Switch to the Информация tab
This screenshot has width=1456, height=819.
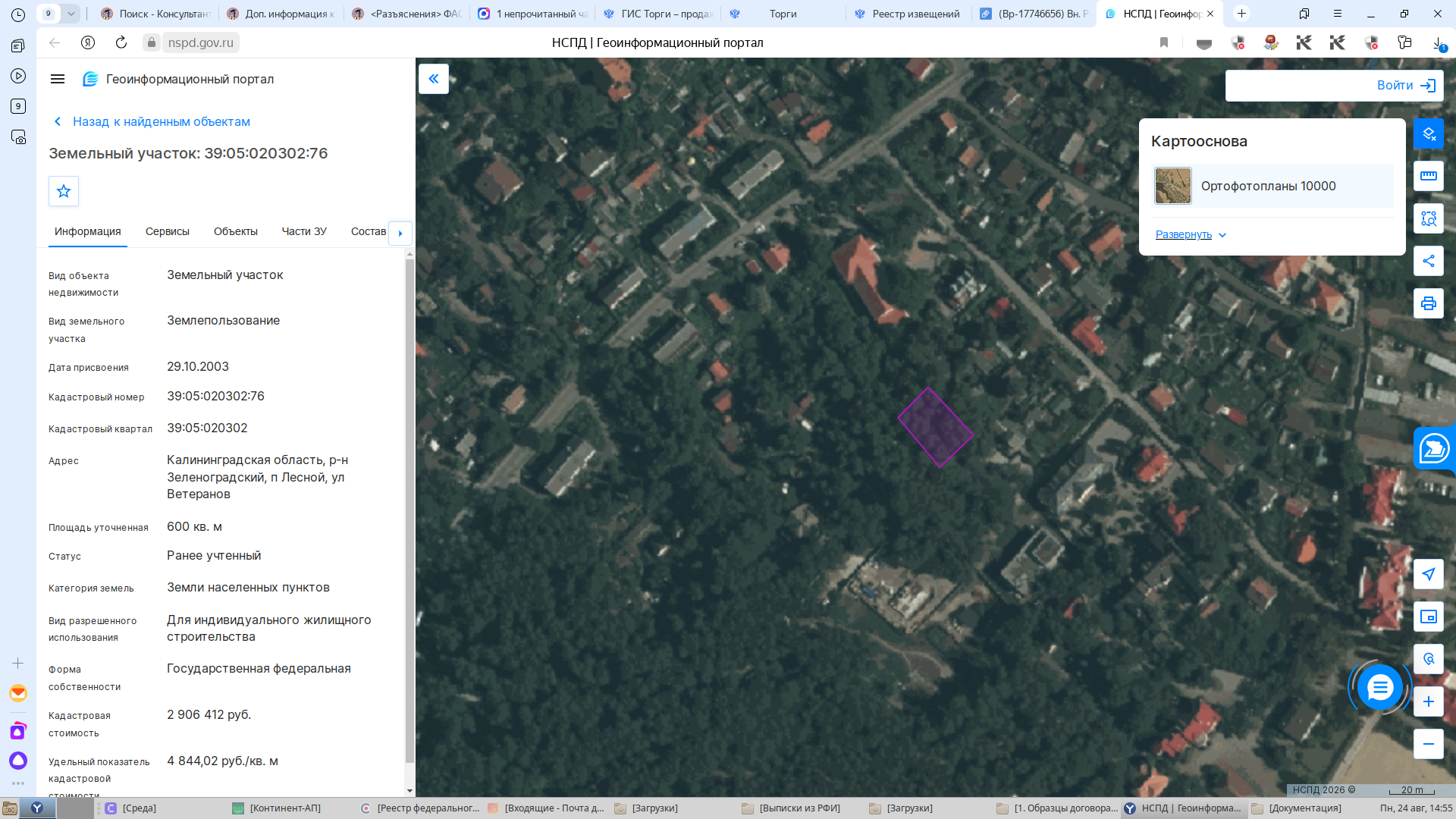click(x=88, y=231)
